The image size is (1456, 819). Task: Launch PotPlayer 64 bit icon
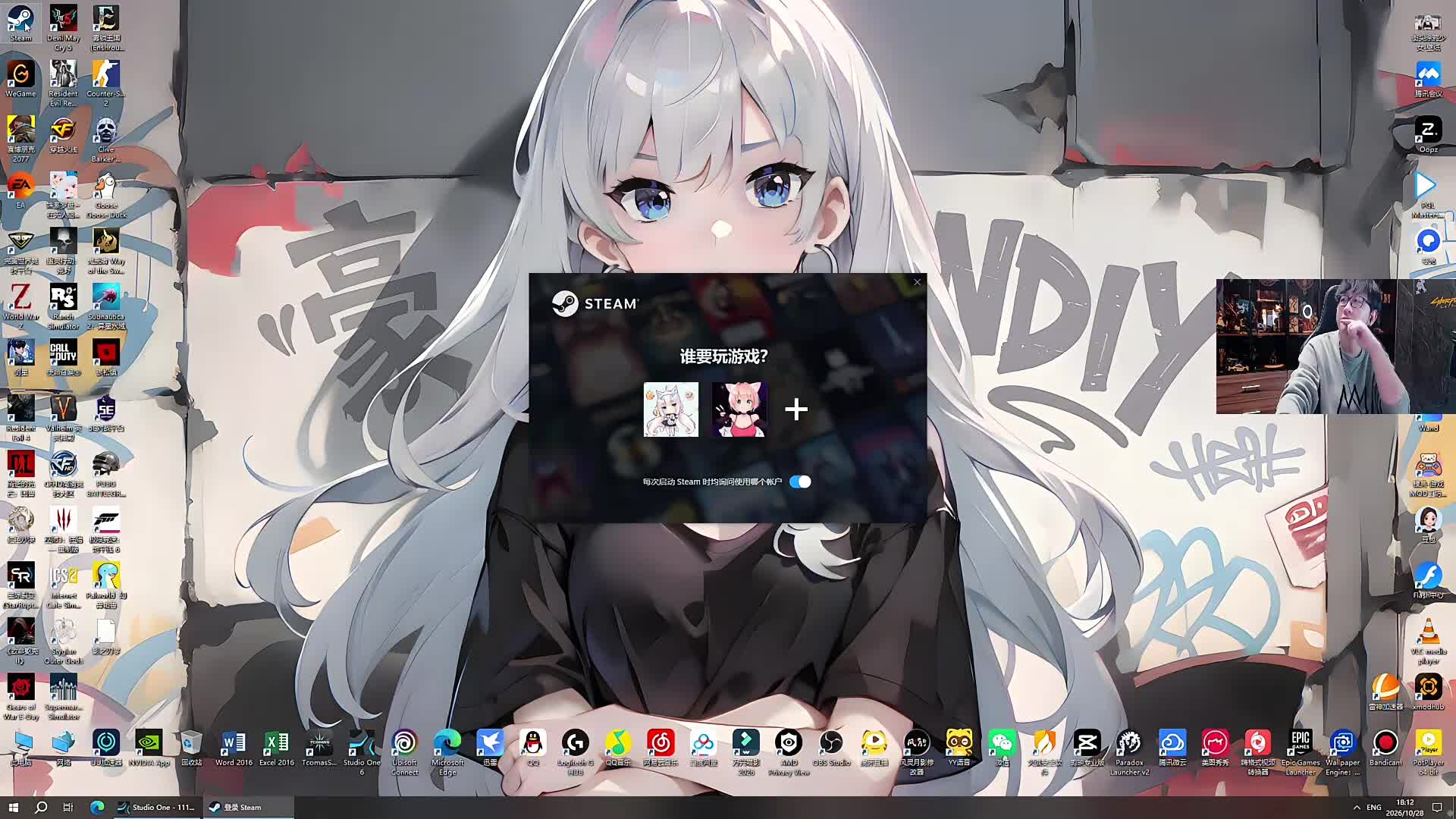coord(1428,753)
